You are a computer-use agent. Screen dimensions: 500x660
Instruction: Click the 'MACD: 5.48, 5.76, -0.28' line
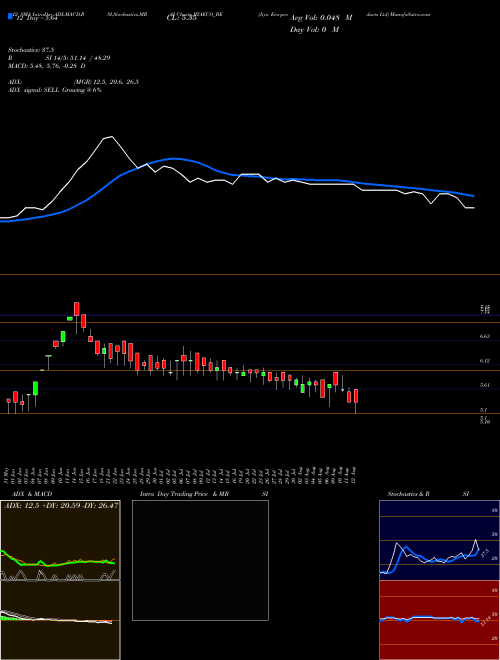46,66
